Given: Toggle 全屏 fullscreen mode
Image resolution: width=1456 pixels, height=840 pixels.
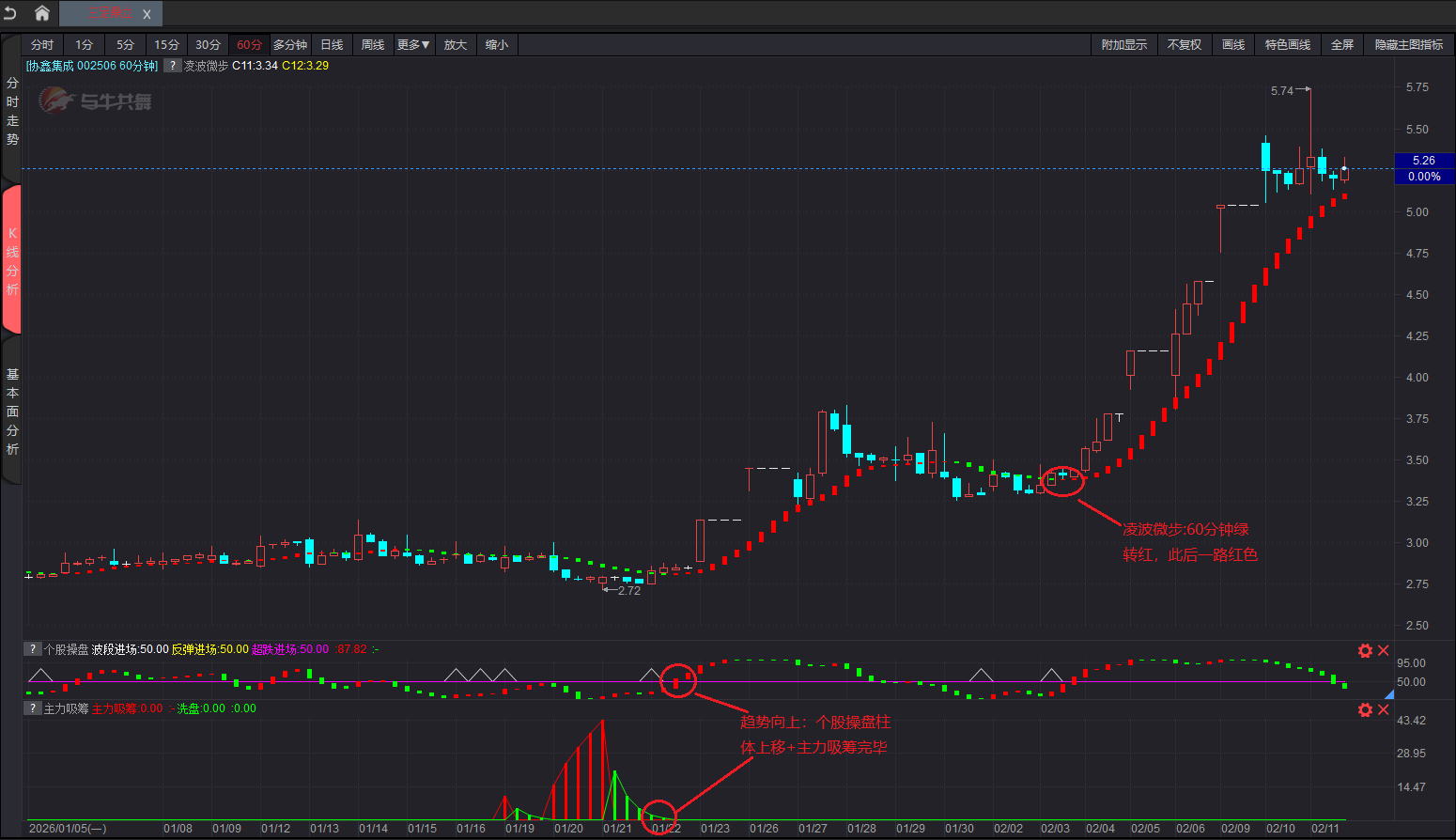Looking at the screenshot, I should 1341,45.
